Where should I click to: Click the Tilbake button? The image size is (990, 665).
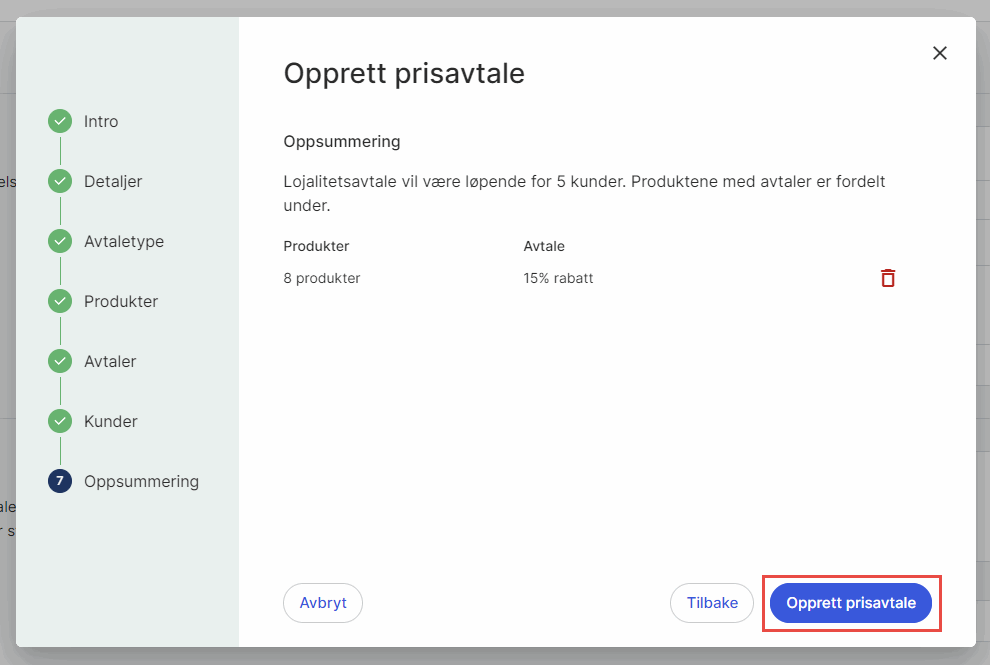pyautogui.click(x=712, y=603)
